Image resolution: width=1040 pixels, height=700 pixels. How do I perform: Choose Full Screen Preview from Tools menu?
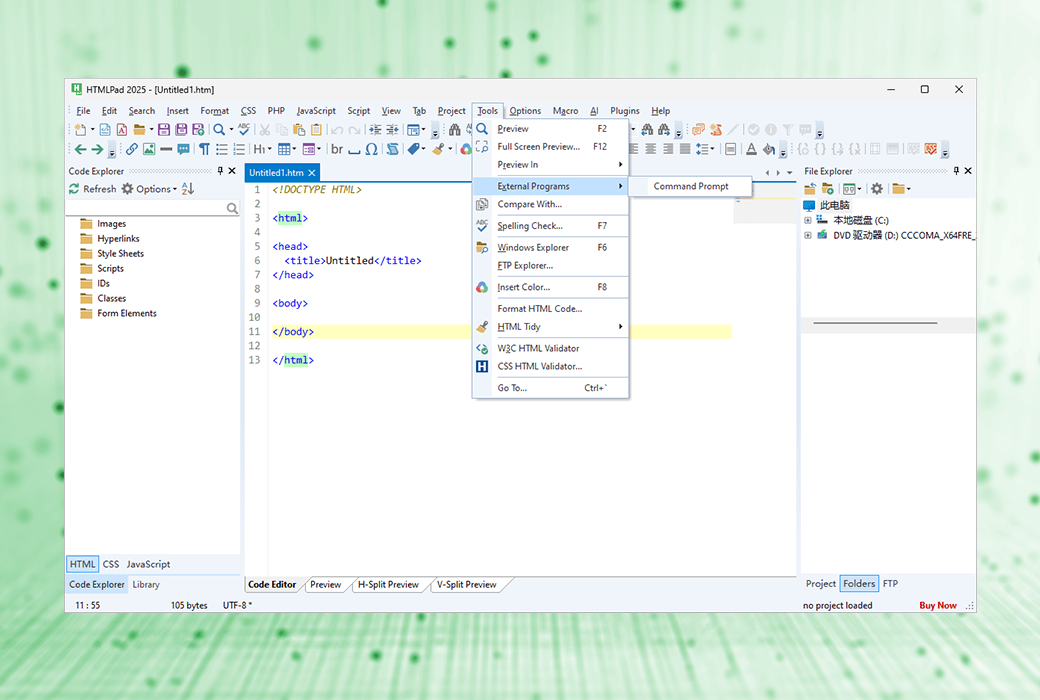pyautogui.click(x=551, y=147)
